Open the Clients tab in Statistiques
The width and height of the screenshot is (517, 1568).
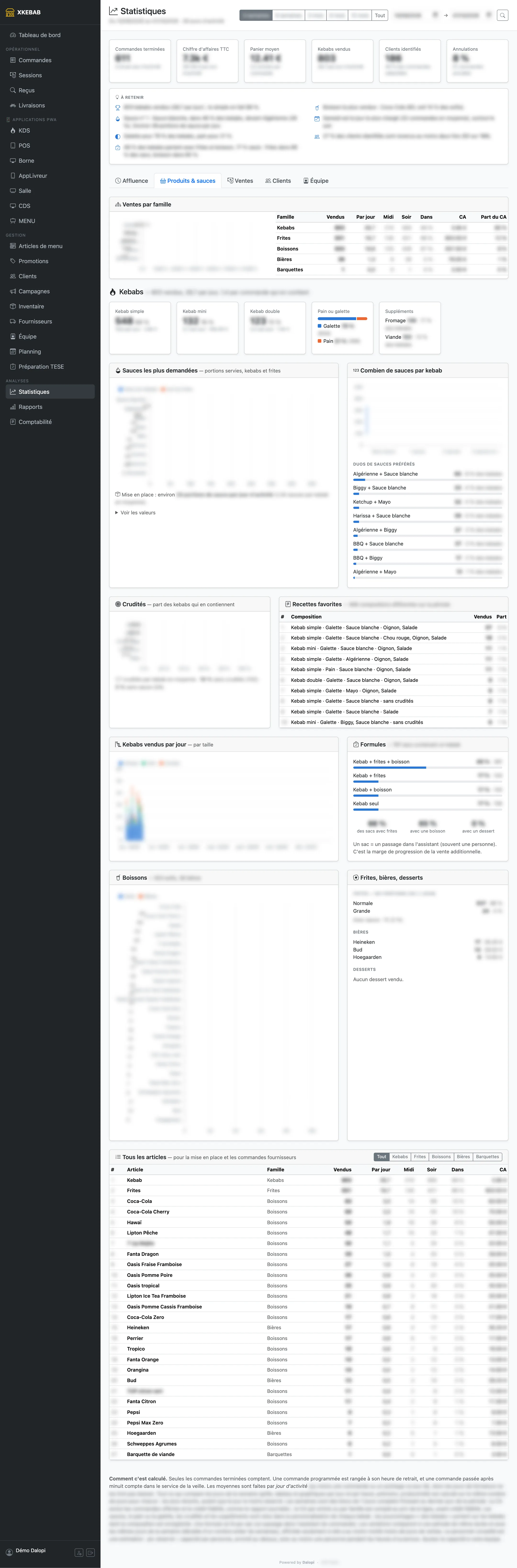tap(278, 181)
